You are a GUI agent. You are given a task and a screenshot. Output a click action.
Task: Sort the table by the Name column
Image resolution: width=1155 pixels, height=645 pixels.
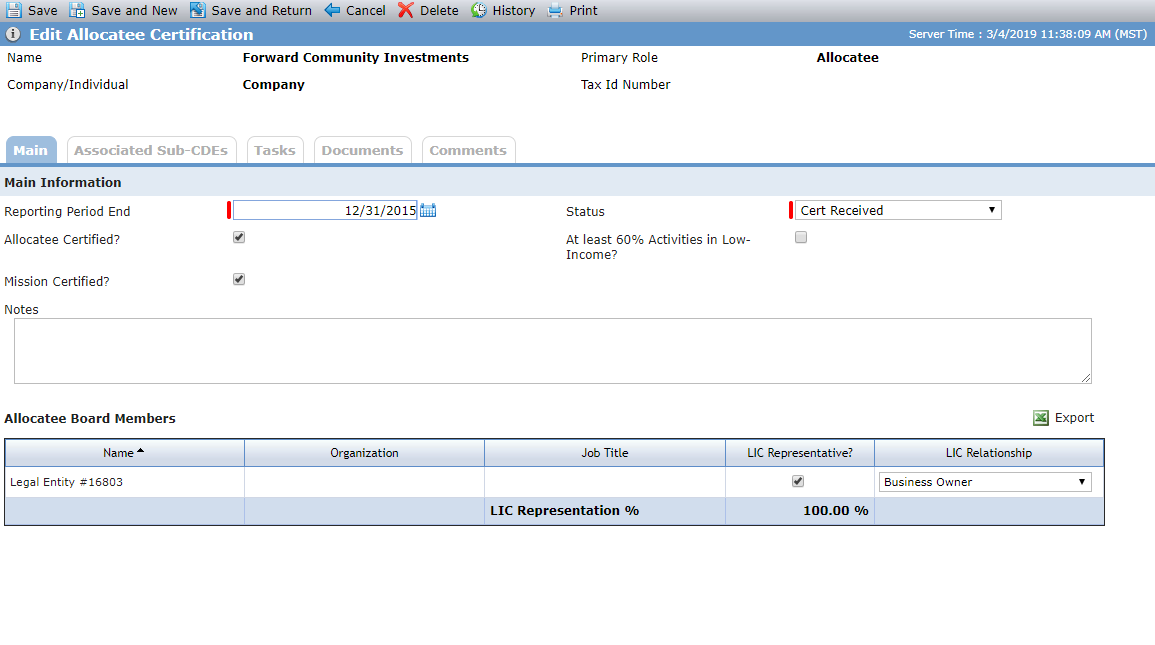point(124,453)
